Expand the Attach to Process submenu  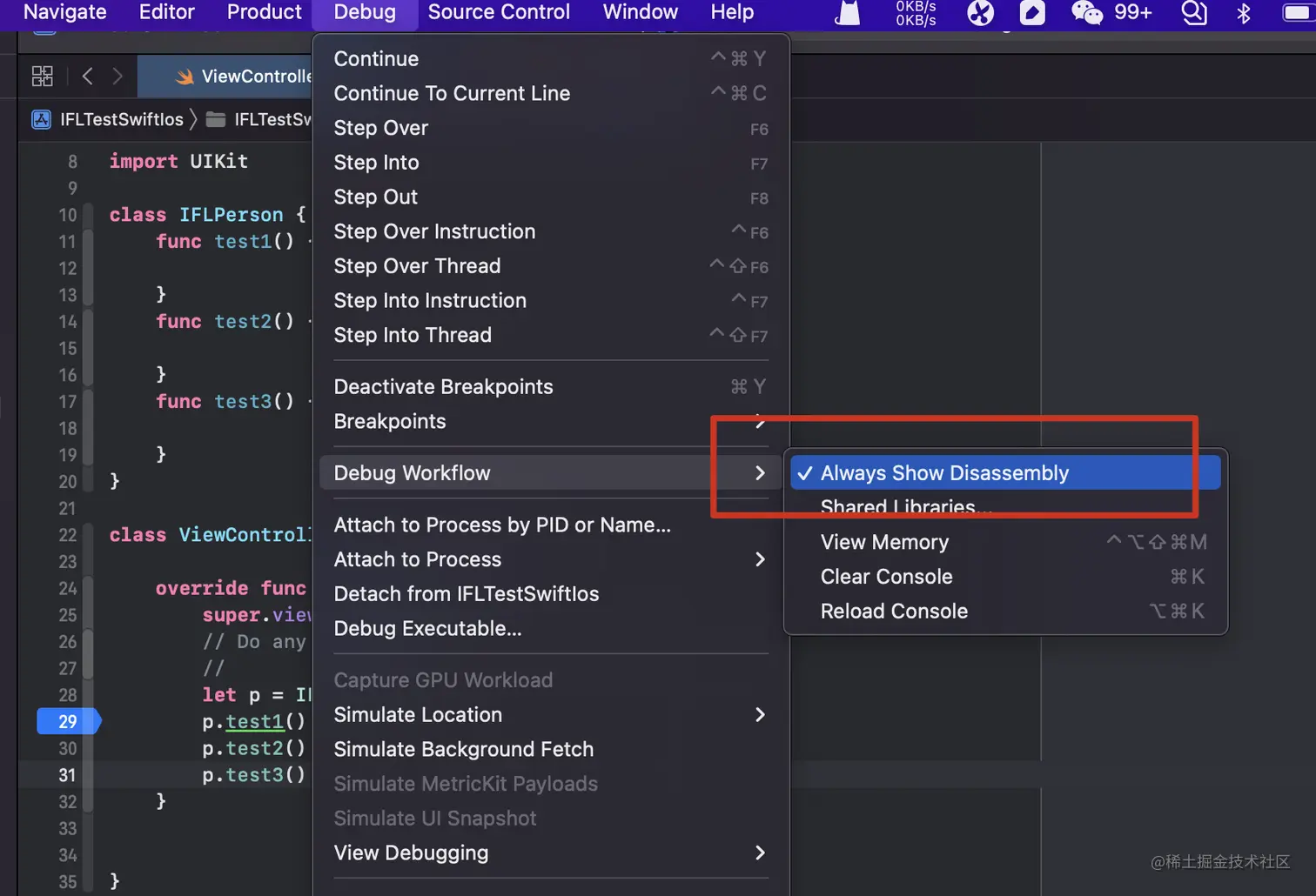click(551, 559)
